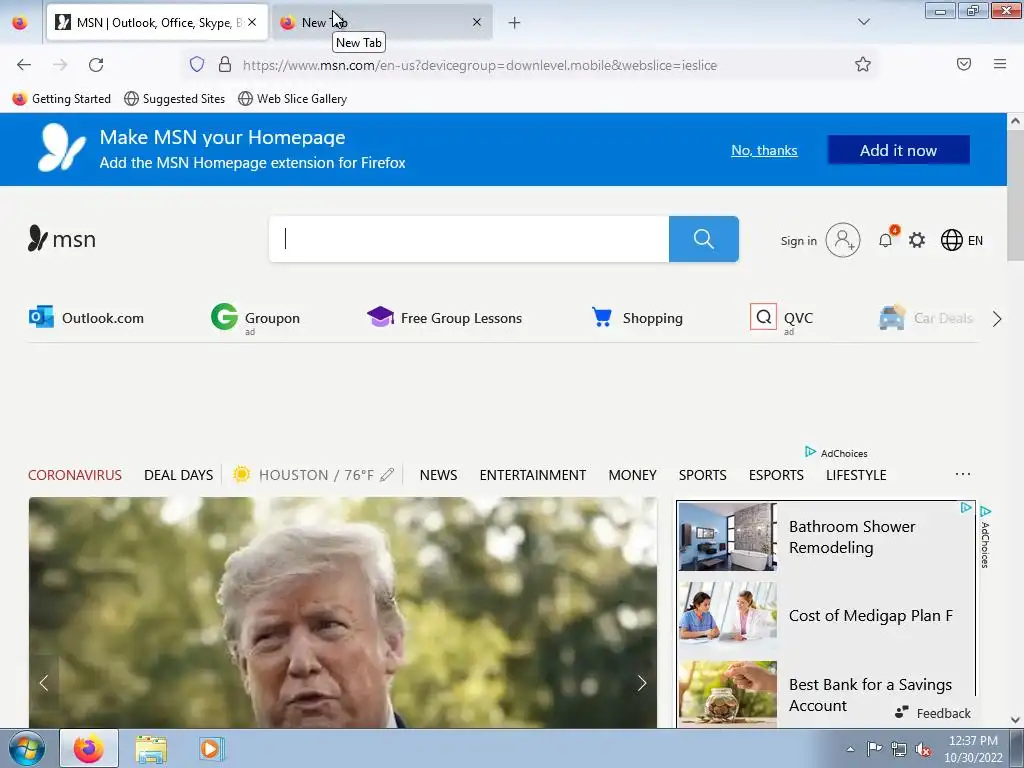Viewport: 1024px width, 768px height.
Task: Click the Action Center flag tray icon
Action: (874, 749)
